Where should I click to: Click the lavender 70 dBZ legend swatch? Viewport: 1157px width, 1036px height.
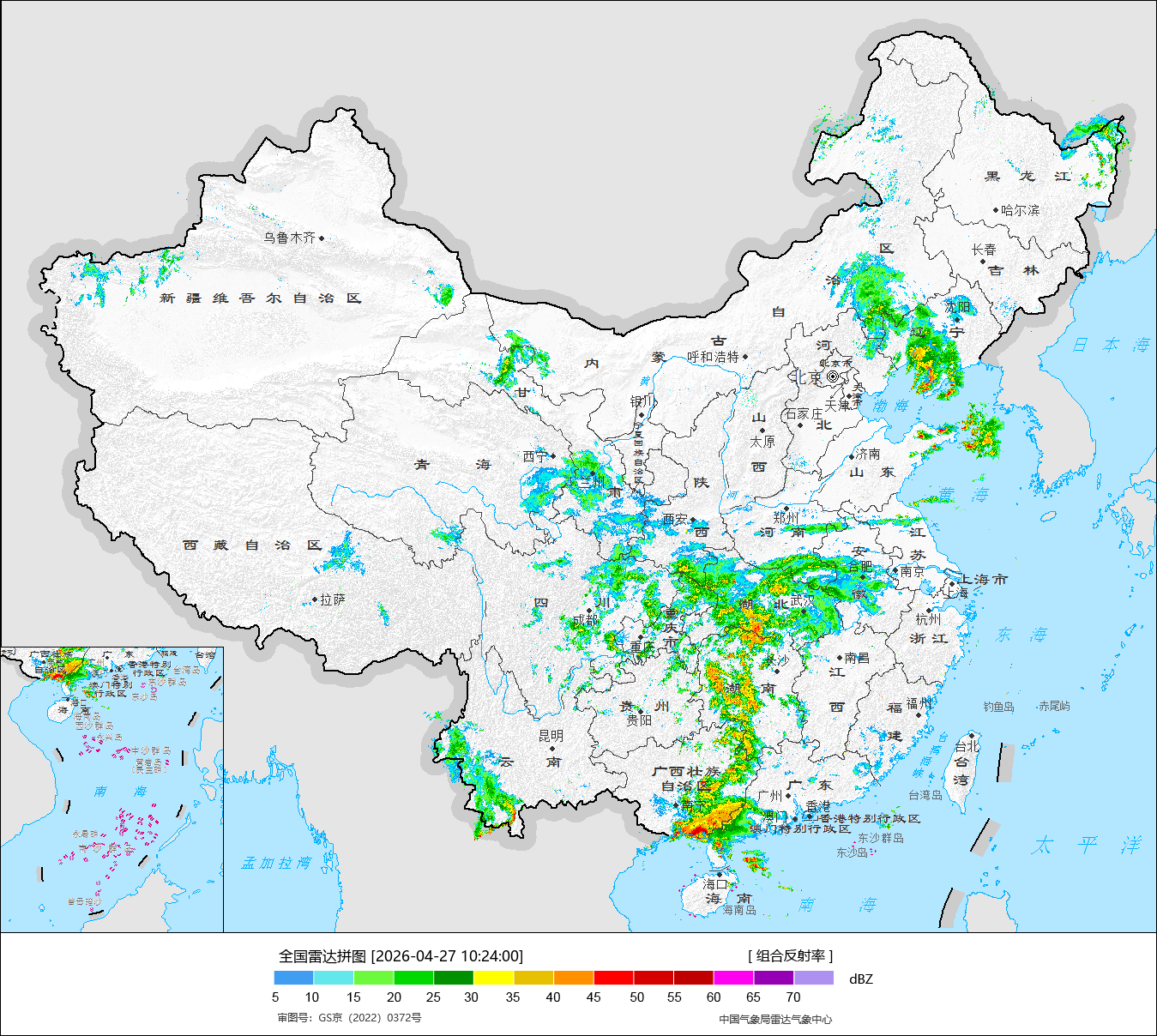pos(813,978)
